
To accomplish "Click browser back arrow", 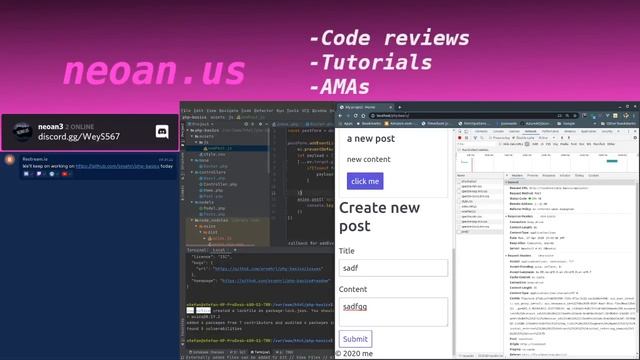I will [x=340, y=116].
